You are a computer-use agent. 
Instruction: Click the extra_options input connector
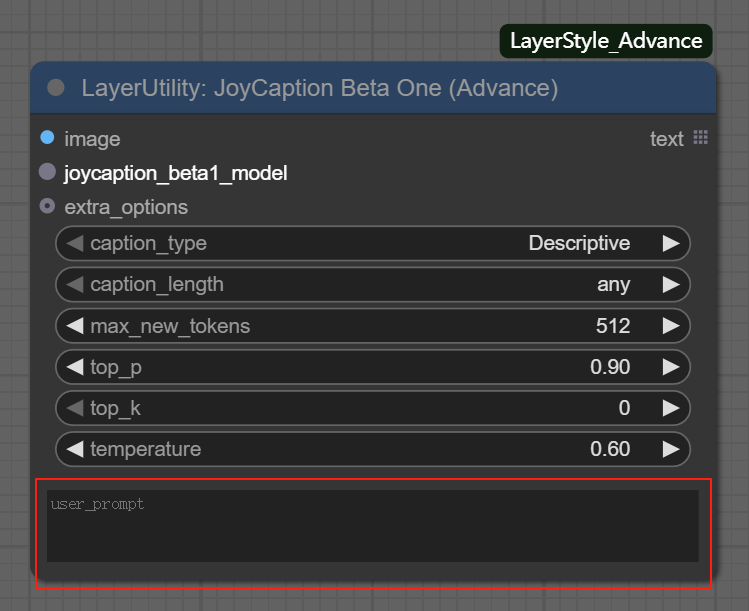pyautogui.click(x=47, y=206)
